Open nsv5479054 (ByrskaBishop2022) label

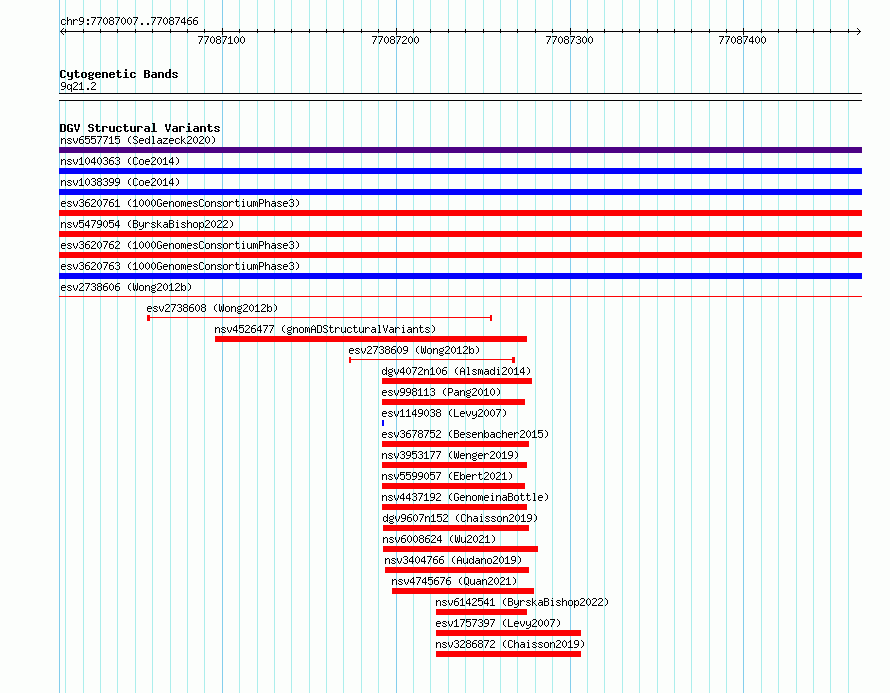(147, 224)
